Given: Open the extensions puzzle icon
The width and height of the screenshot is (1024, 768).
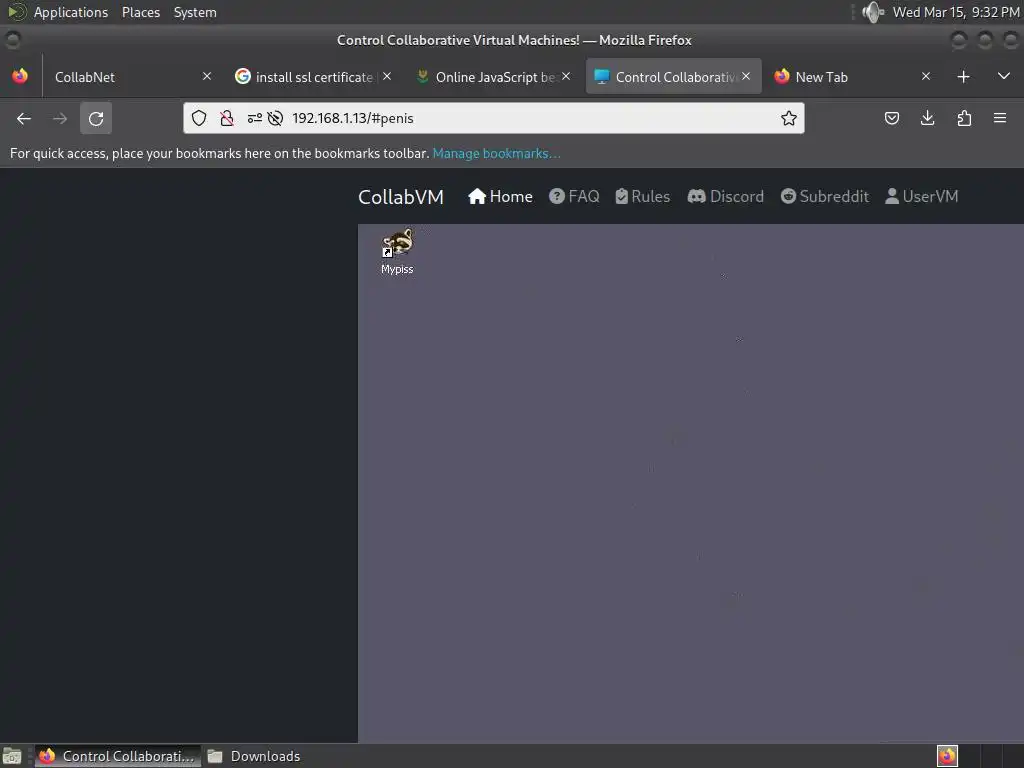Looking at the screenshot, I should point(964,118).
